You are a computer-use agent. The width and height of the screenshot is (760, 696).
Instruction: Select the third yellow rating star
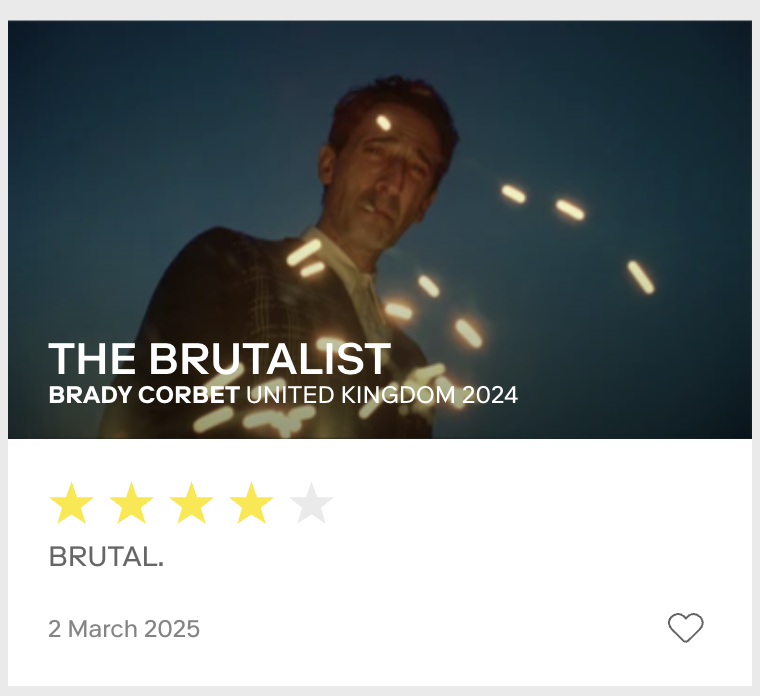coord(191,503)
